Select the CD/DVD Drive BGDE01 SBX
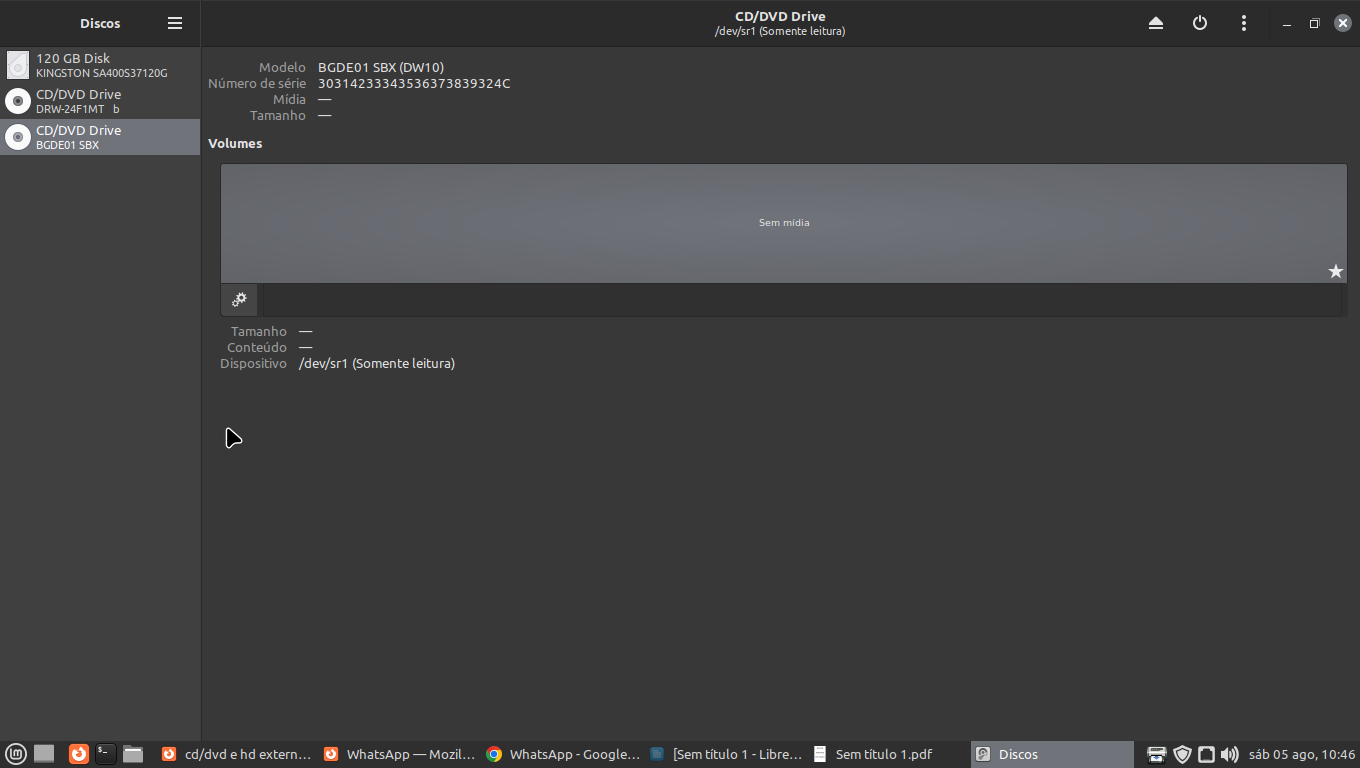This screenshot has height=768, width=1360. [100, 137]
